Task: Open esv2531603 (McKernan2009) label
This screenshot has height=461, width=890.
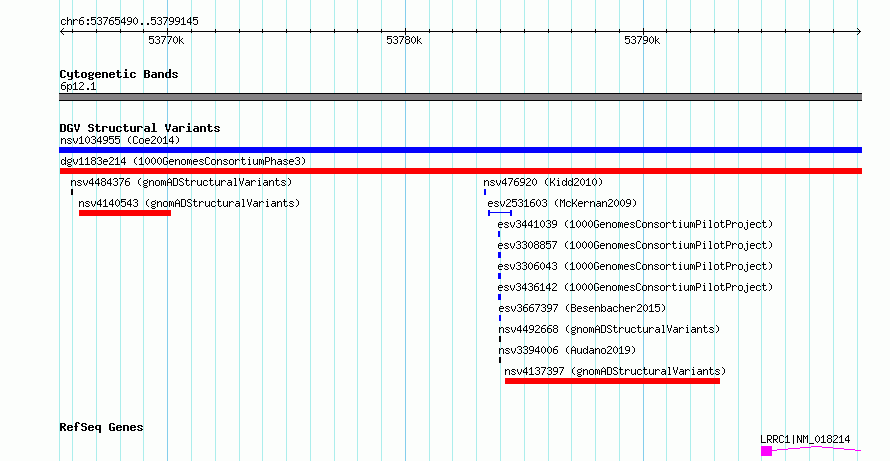Action: coord(562,203)
